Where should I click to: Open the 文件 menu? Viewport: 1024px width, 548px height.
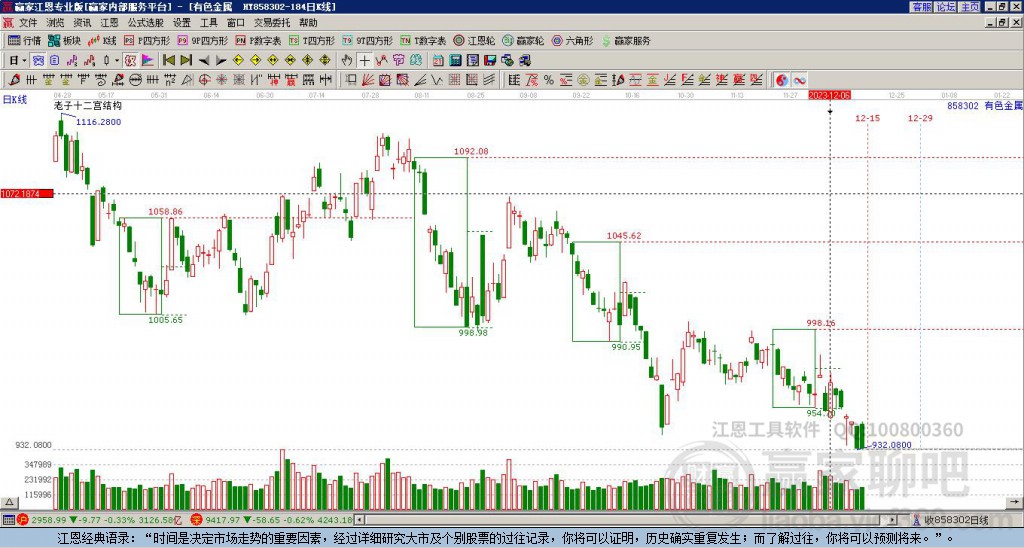(27, 23)
